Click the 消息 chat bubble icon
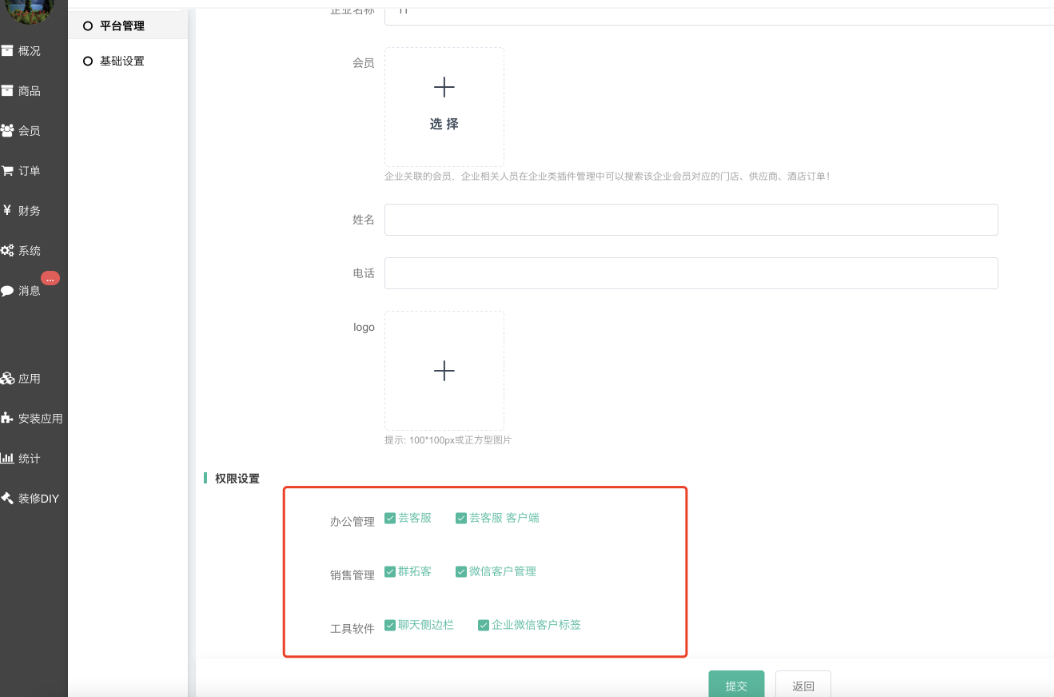Image resolution: width=1054 pixels, height=697 pixels. (7, 291)
